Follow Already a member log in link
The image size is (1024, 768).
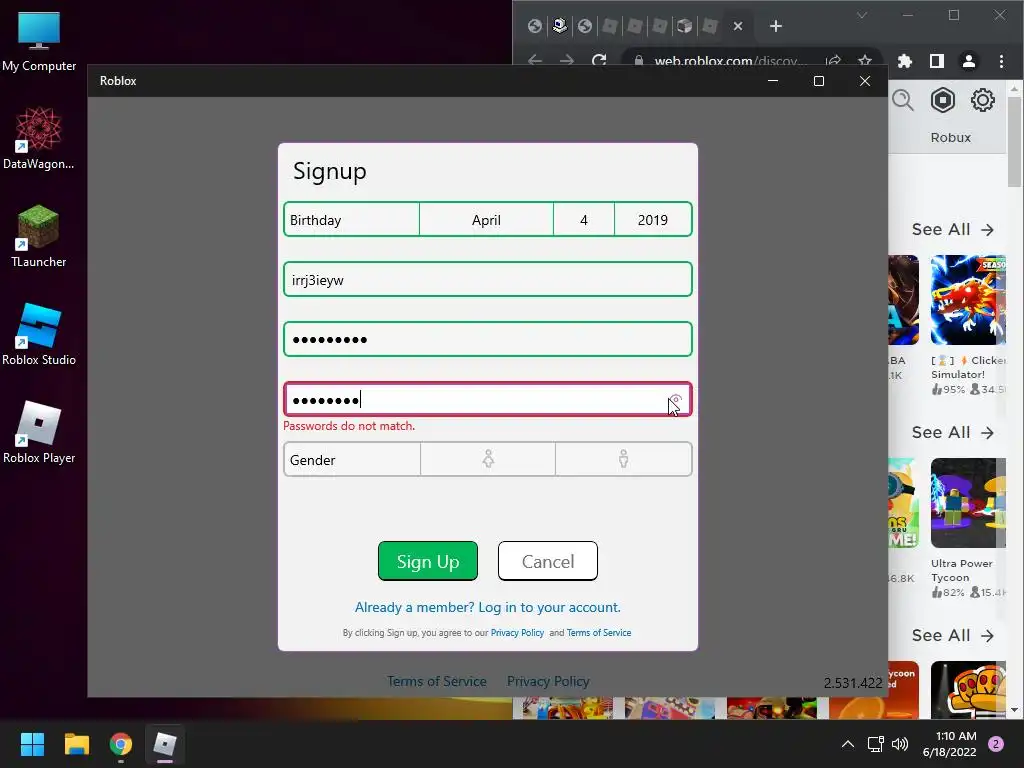[x=487, y=607]
